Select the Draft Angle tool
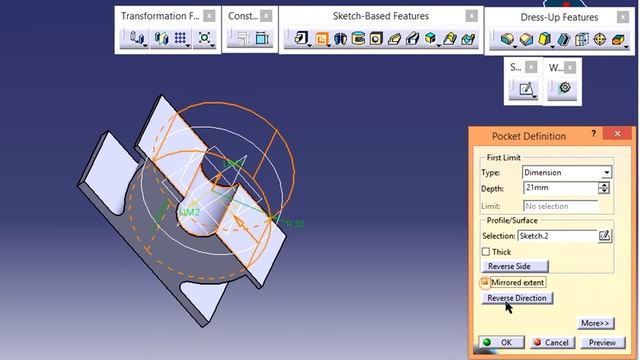Screen dimensions: 640x360 (544, 40)
